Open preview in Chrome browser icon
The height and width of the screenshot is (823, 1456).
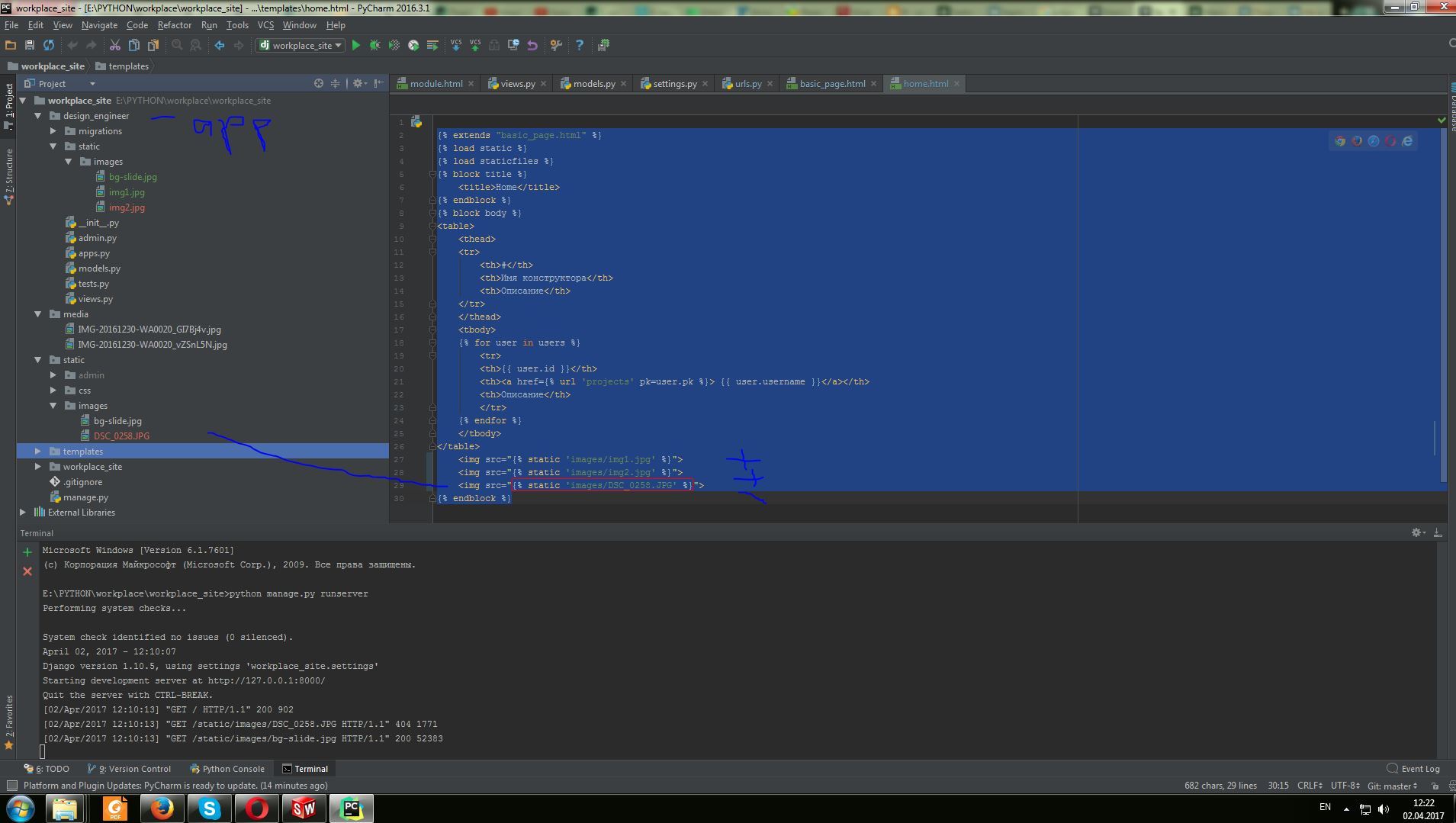click(1340, 140)
